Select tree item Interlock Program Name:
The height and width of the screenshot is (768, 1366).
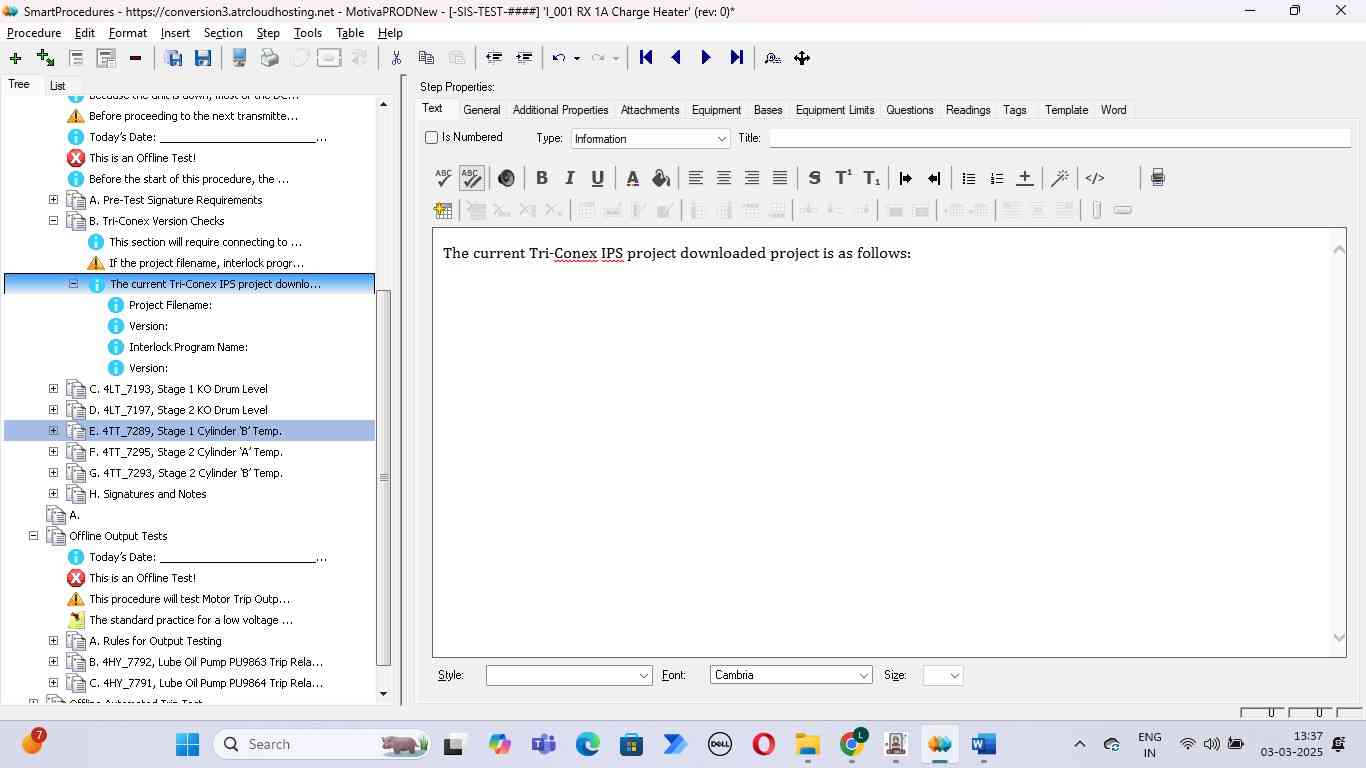tap(188, 347)
